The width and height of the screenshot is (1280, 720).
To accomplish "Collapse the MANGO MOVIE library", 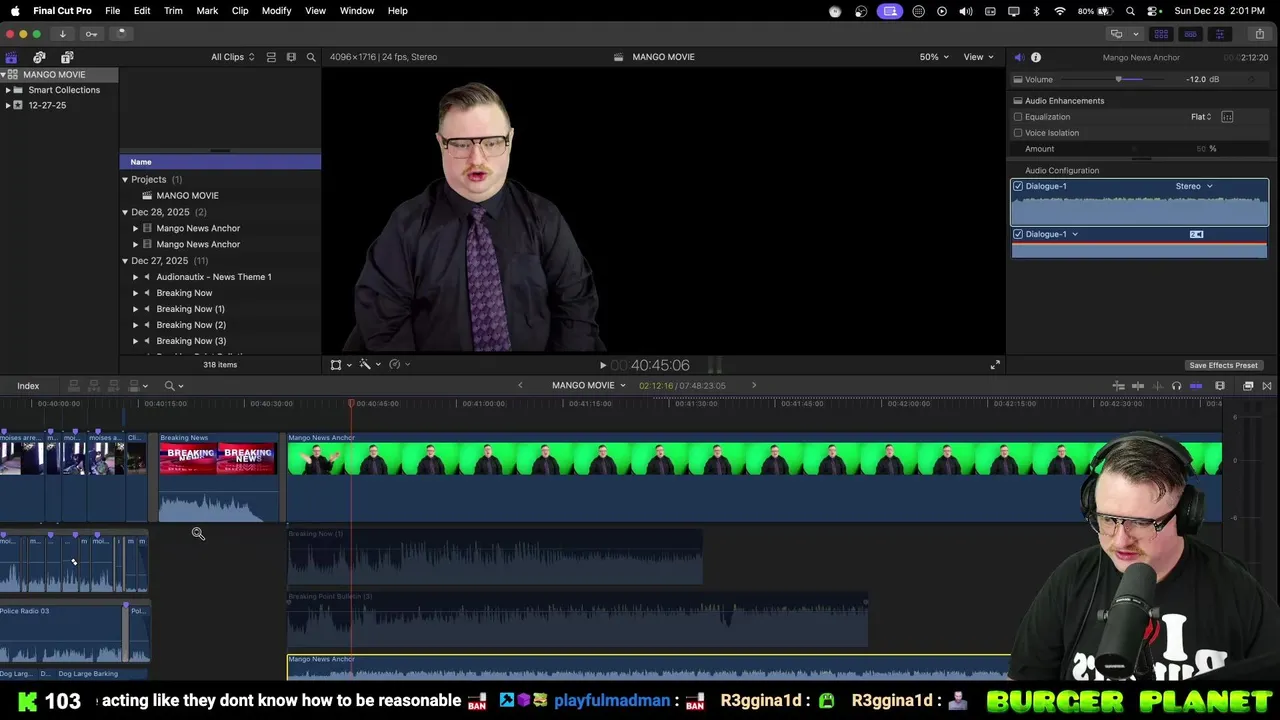I will pyautogui.click(x=4, y=75).
